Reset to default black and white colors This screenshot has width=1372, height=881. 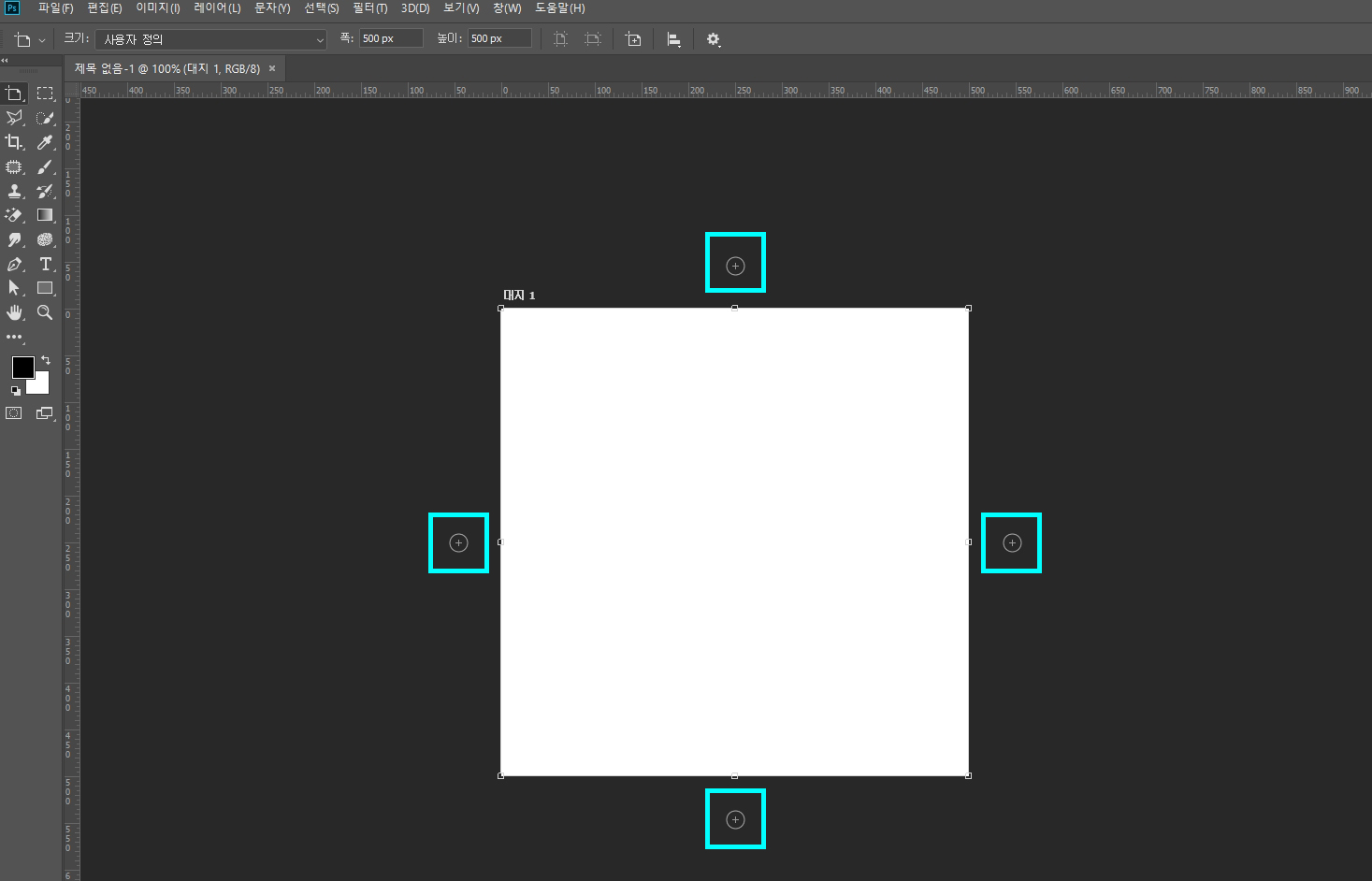[16, 390]
